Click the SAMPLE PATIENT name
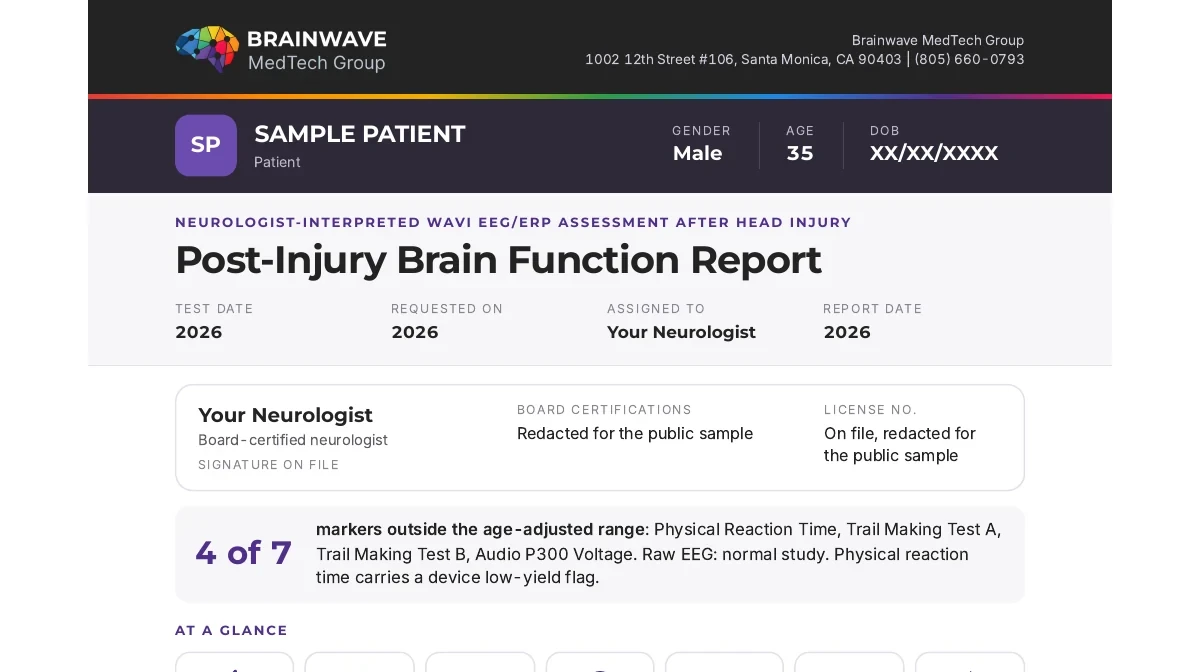 coord(360,134)
